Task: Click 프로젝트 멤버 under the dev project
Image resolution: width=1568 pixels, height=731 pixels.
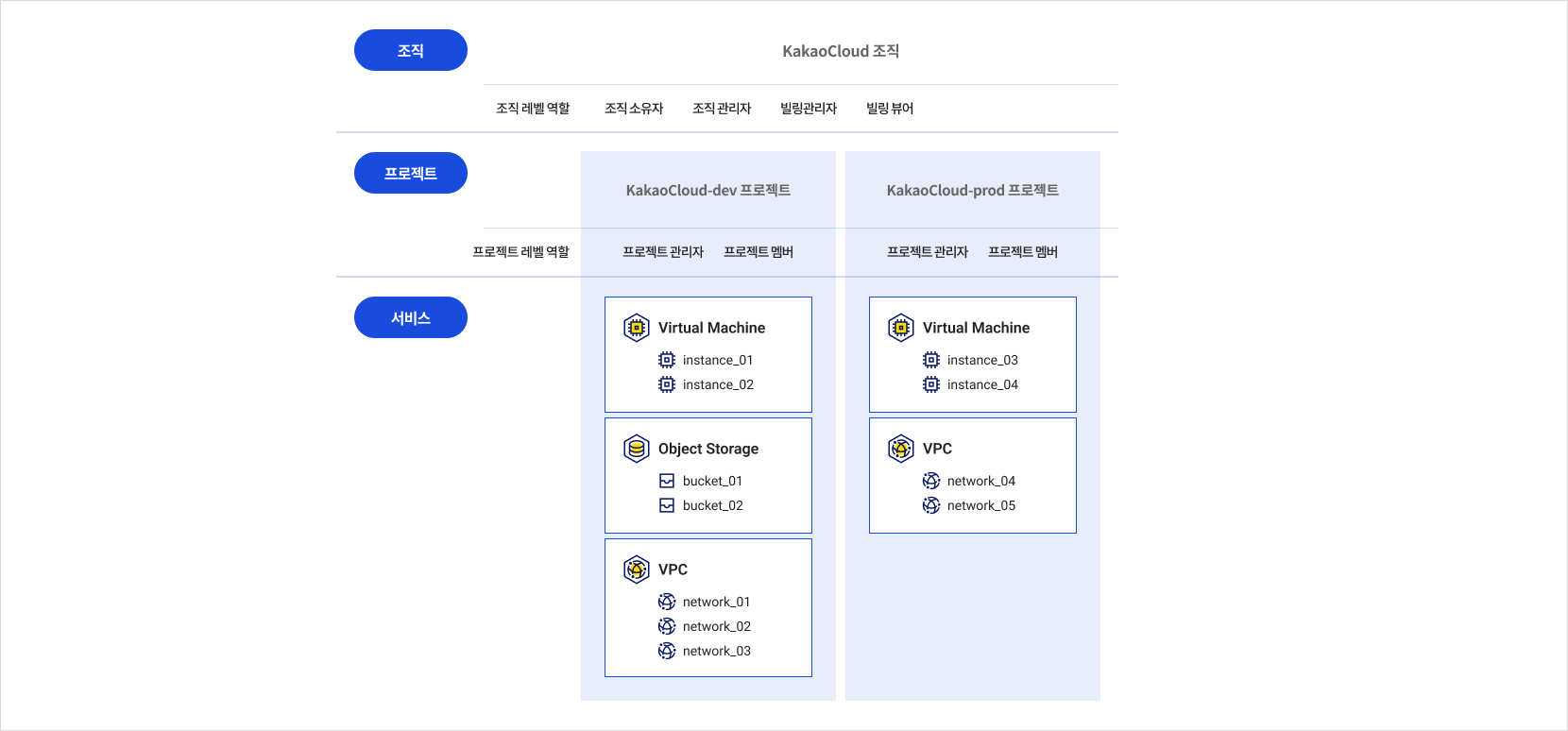Action: 758,252
